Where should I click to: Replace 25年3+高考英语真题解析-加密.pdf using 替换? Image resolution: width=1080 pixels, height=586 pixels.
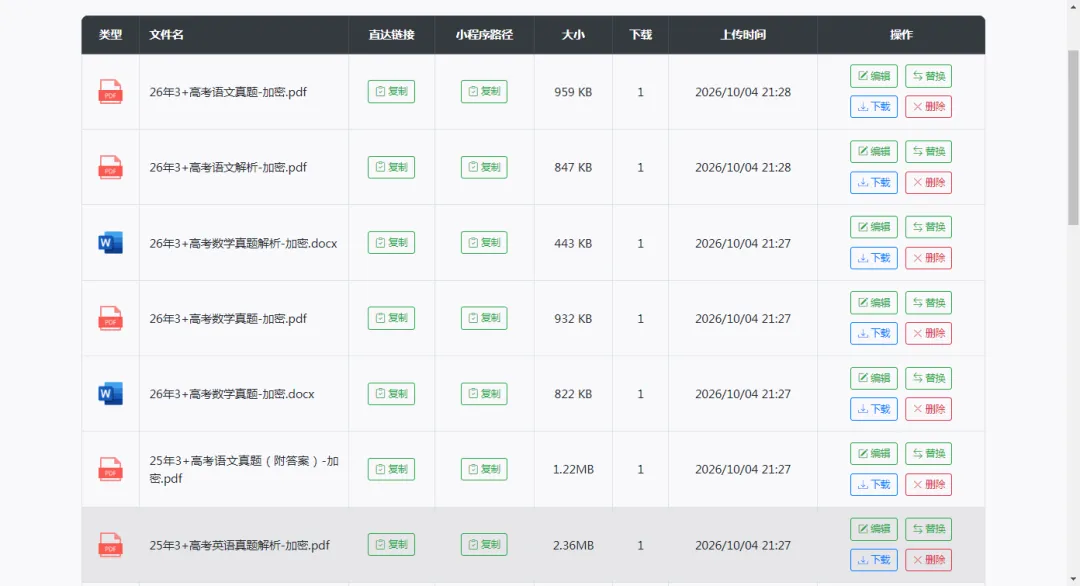[x=928, y=529]
